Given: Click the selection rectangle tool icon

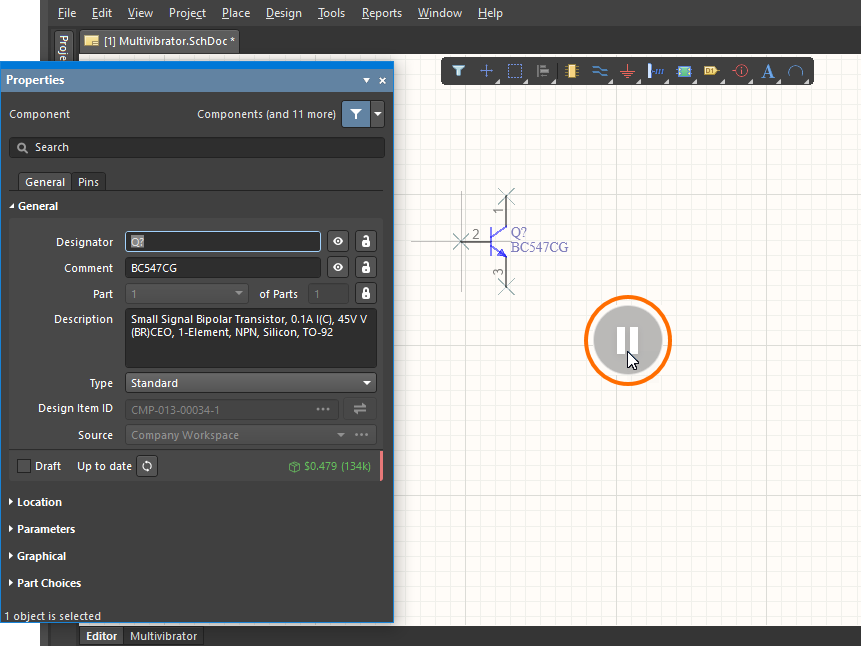Looking at the screenshot, I should pyautogui.click(x=515, y=71).
